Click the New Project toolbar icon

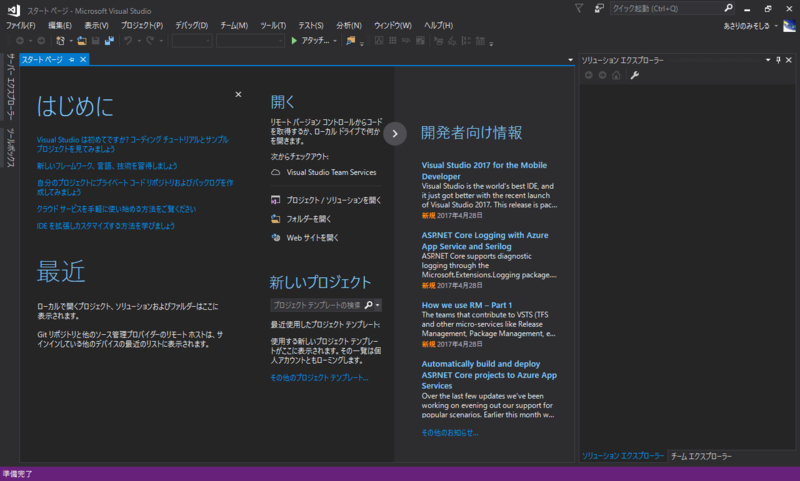click(60, 40)
